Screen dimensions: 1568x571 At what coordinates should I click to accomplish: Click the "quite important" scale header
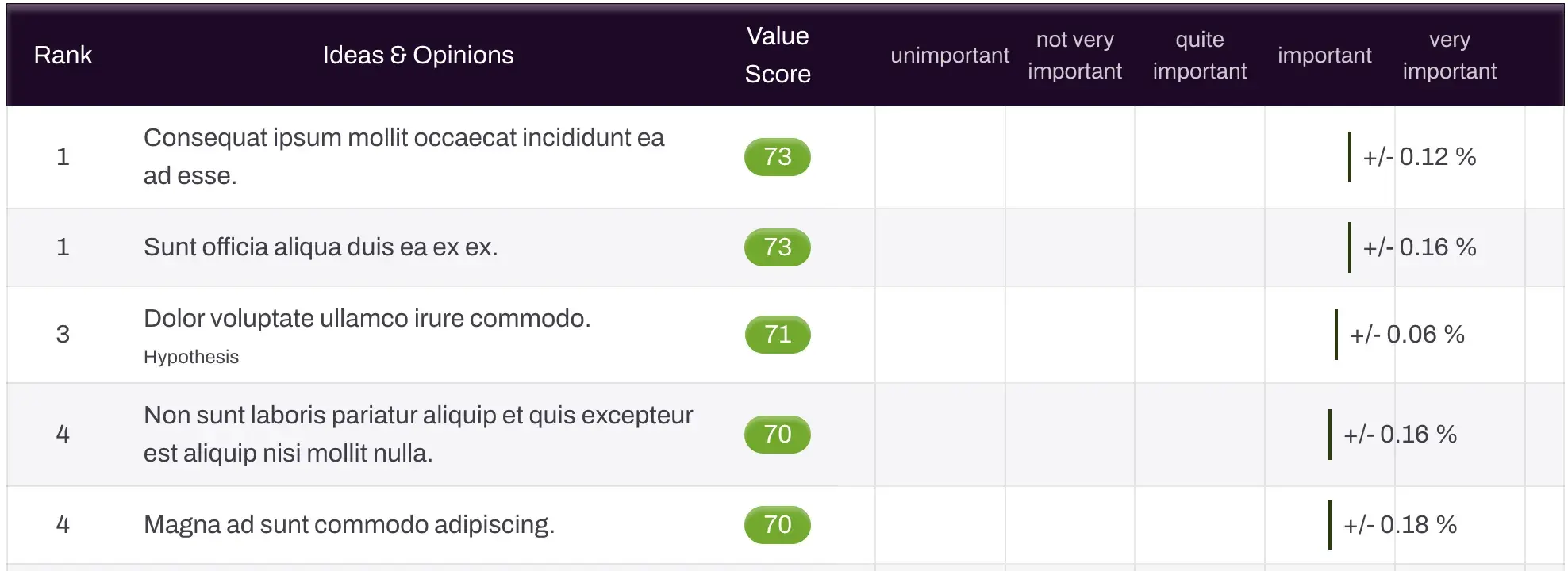coord(1199,55)
